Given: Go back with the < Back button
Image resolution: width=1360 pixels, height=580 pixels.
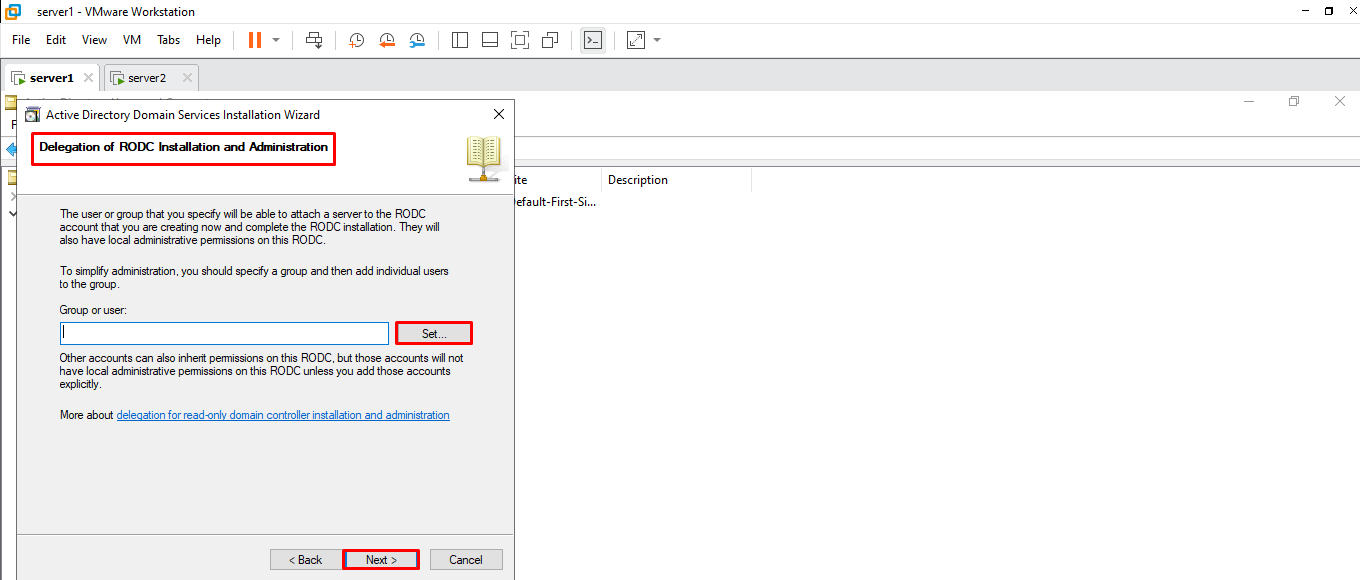Looking at the screenshot, I should tap(306, 560).
